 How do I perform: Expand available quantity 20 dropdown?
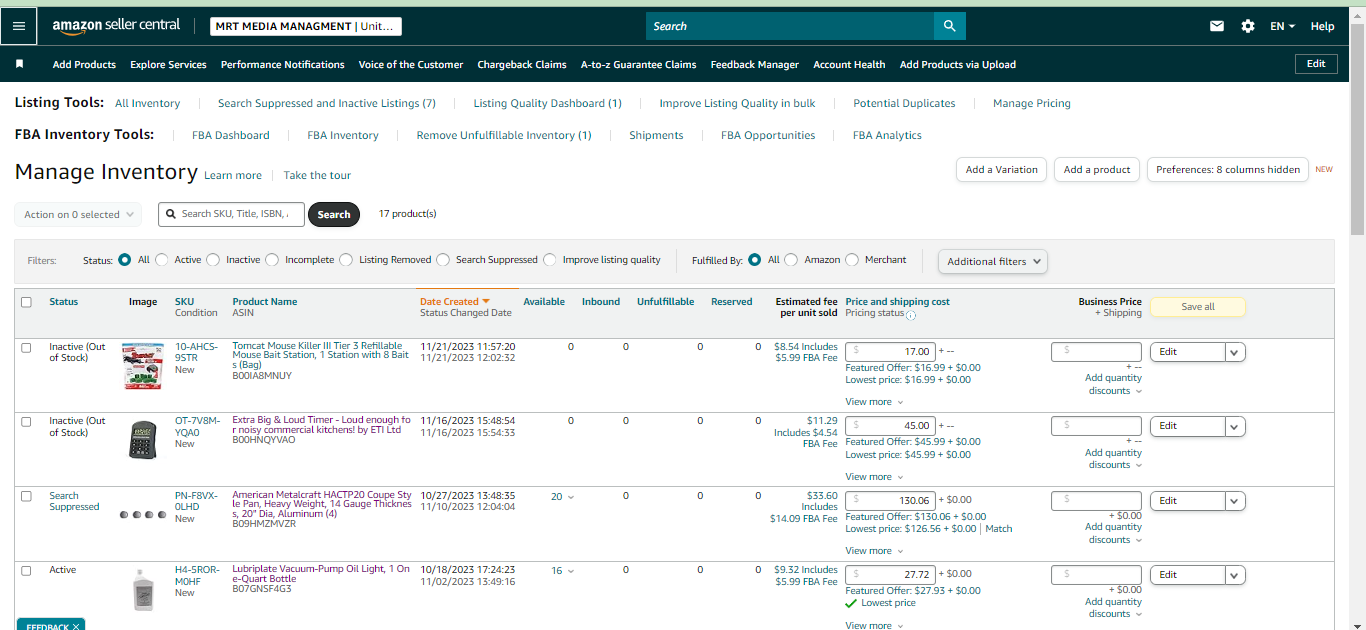pyautogui.click(x=563, y=496)
